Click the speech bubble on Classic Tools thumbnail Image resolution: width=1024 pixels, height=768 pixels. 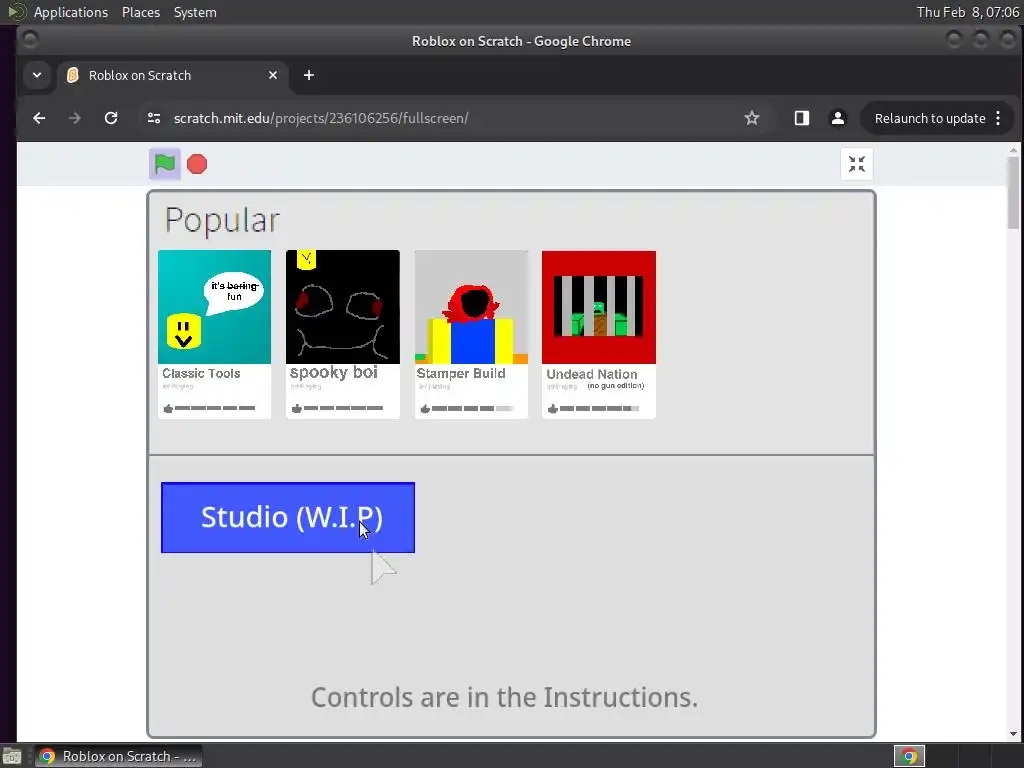(x=234, y=292)
